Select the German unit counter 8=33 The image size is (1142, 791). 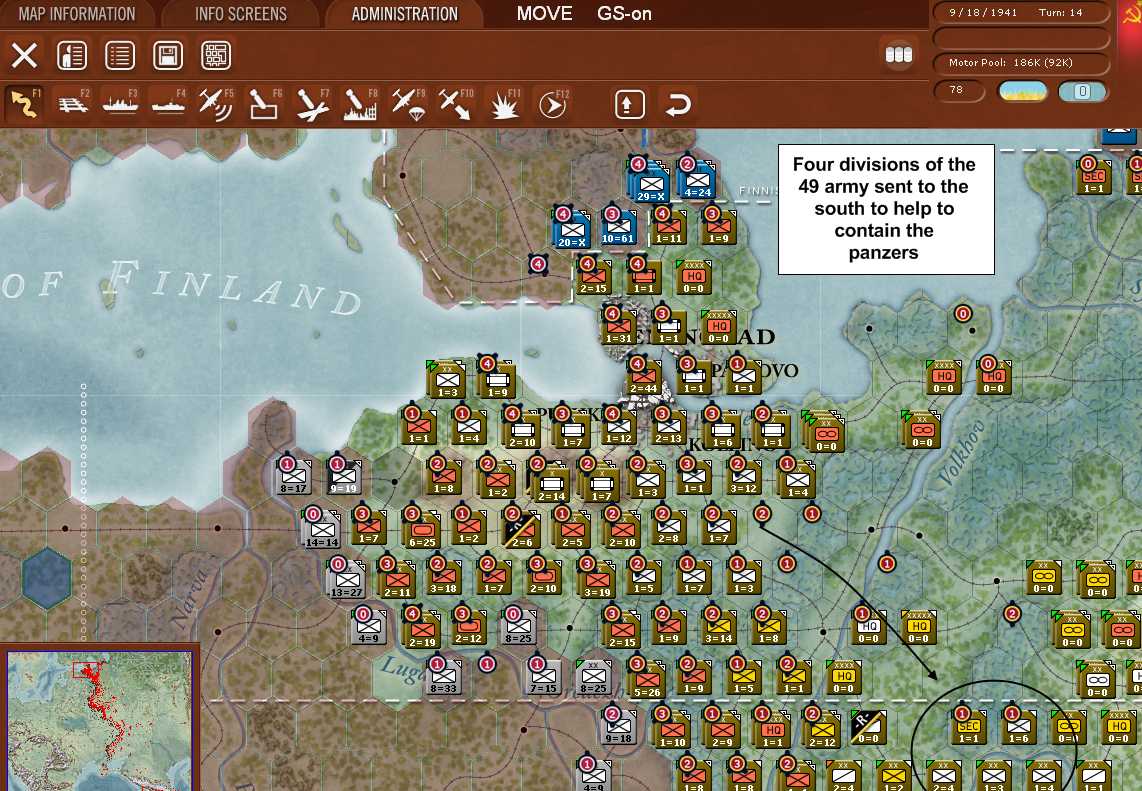pos(444,677)
